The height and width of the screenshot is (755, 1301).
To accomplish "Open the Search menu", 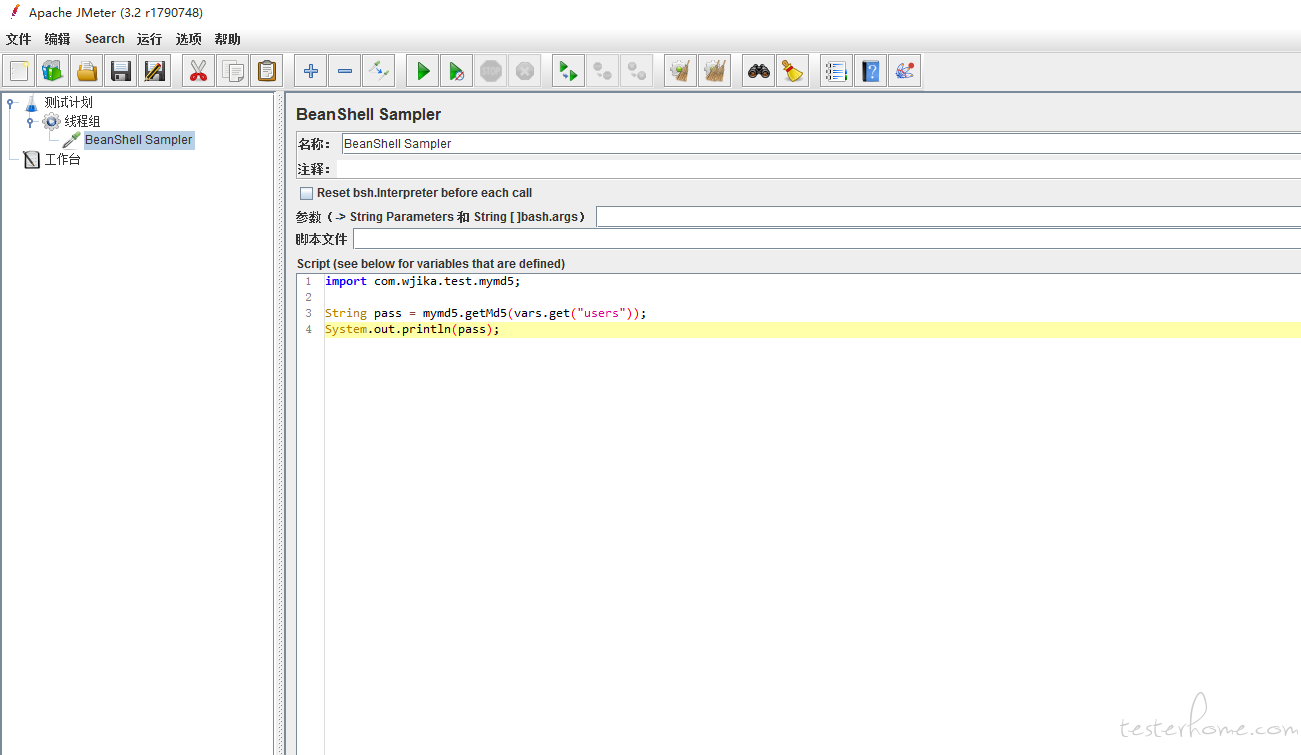I will [x=104, y=39].
